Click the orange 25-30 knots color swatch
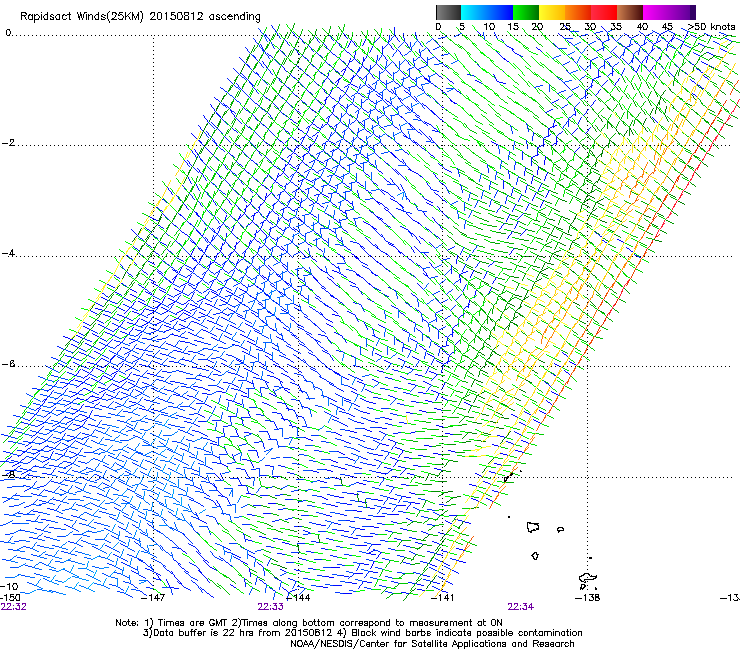Screen dimensions: 740x650 click(x=578, y=12)
